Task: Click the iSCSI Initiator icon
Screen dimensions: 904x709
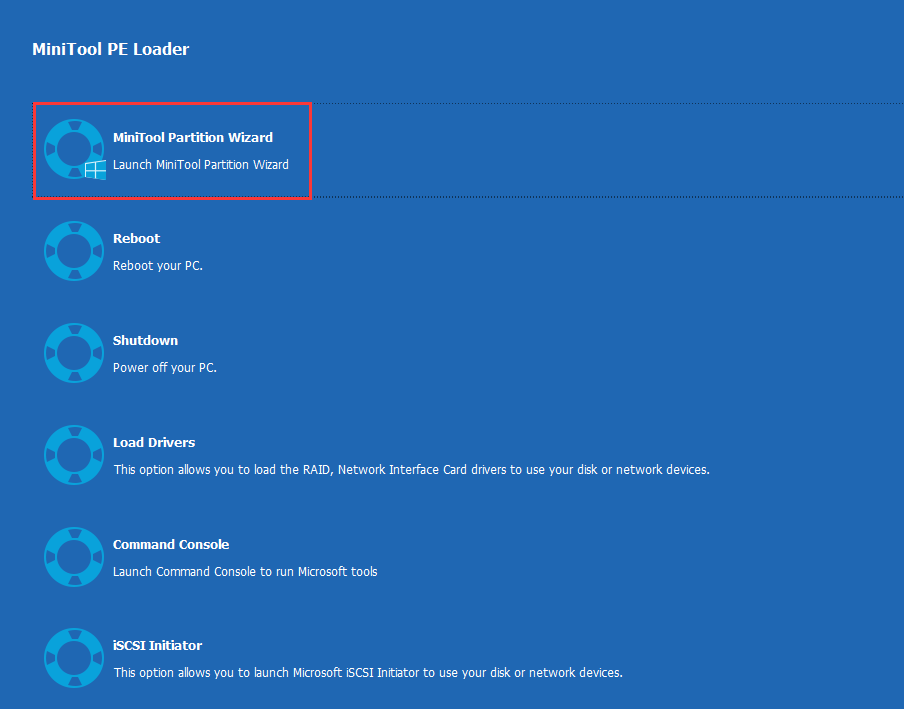Action: click(73, 658)
